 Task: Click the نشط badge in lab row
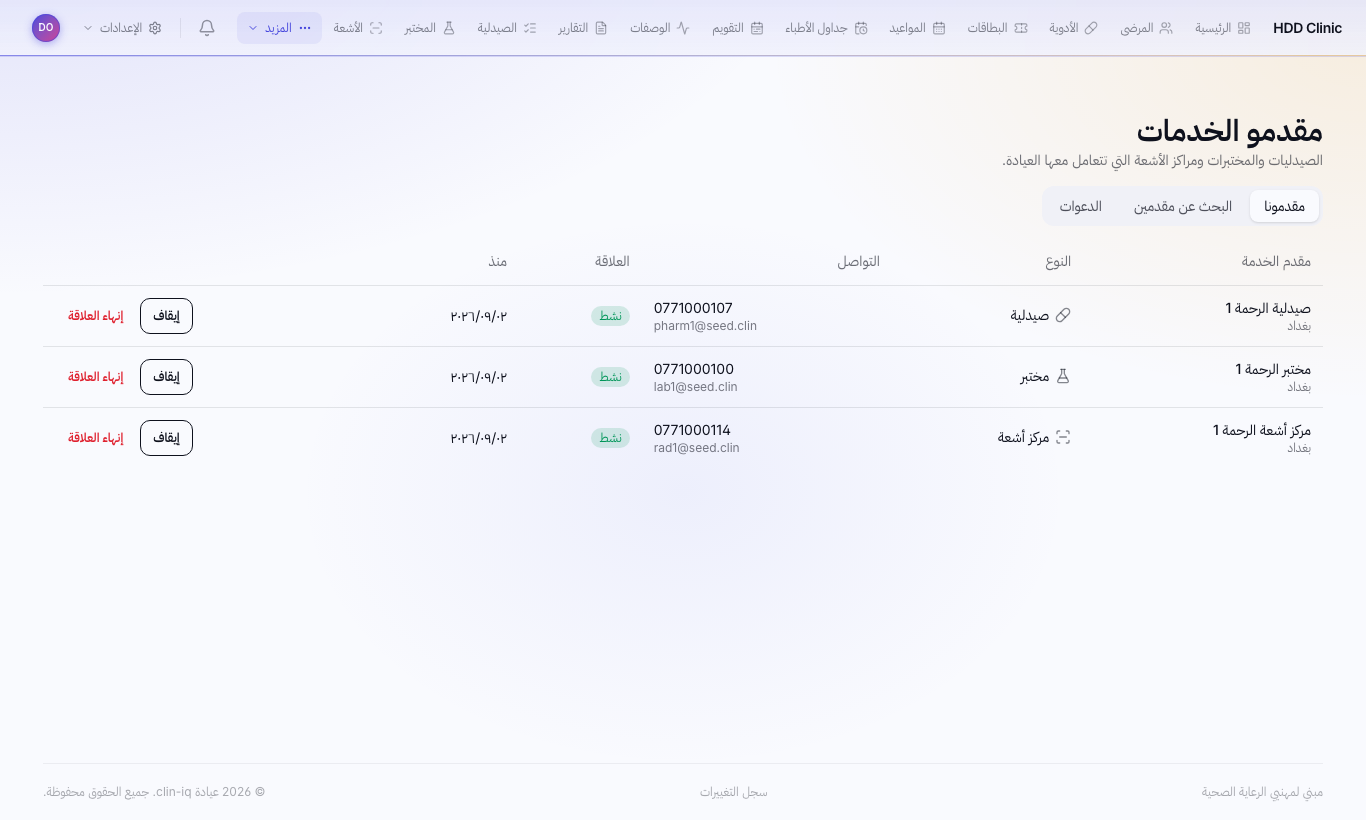pos(610,377)
